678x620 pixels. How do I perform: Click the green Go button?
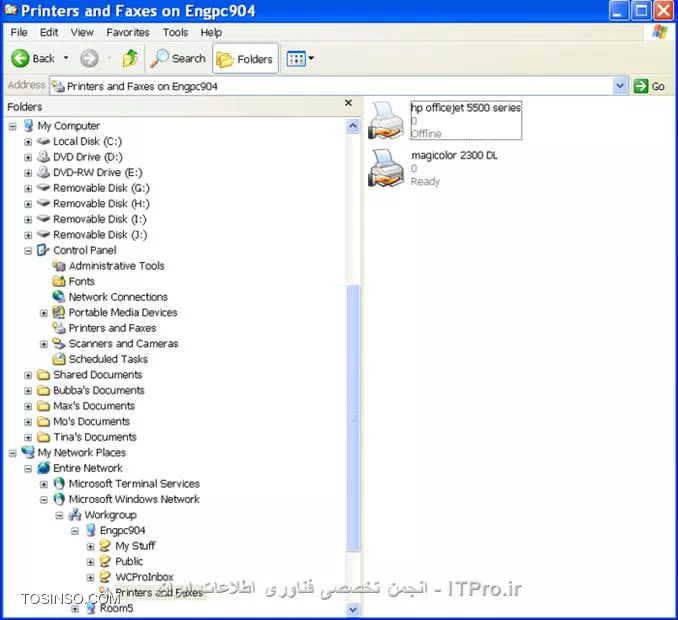(649, 86)
